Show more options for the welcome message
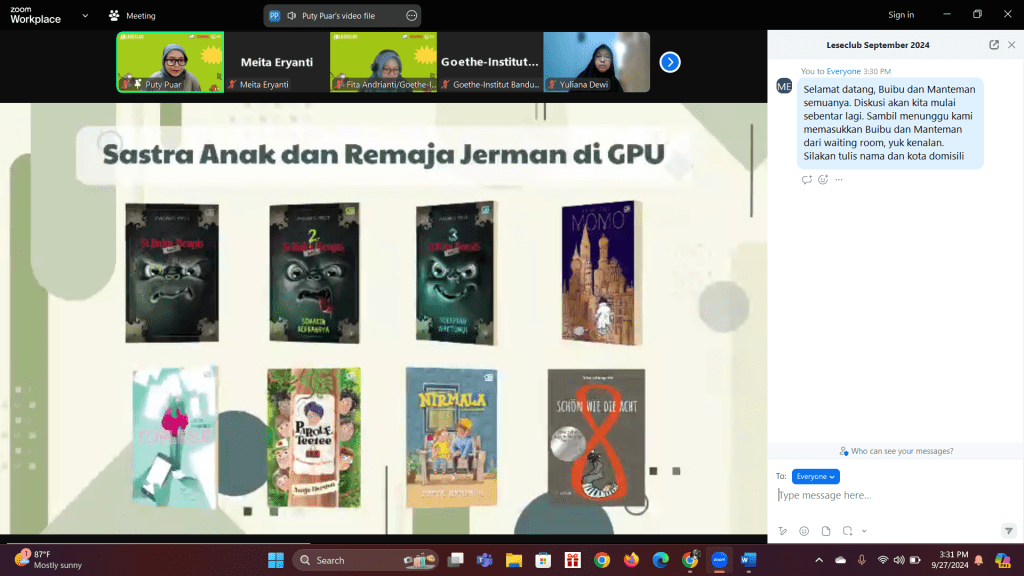Image resolution: width=1024 pixels, height=576 pixels. [839, 180]
